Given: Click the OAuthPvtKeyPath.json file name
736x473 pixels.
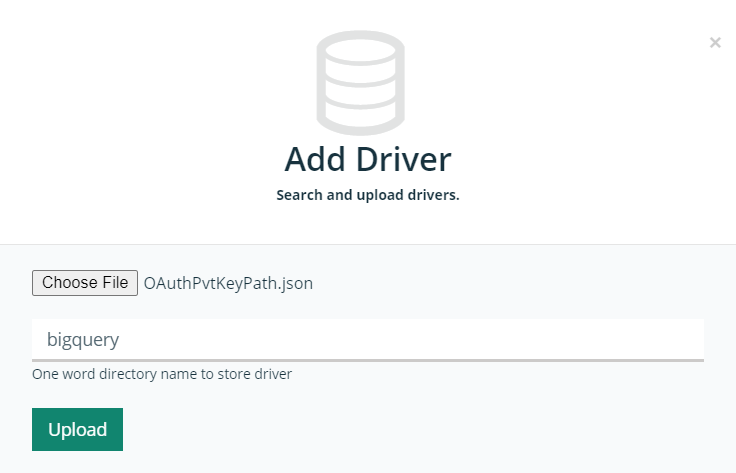Looking at the screenshot, I should click(228, 283).
